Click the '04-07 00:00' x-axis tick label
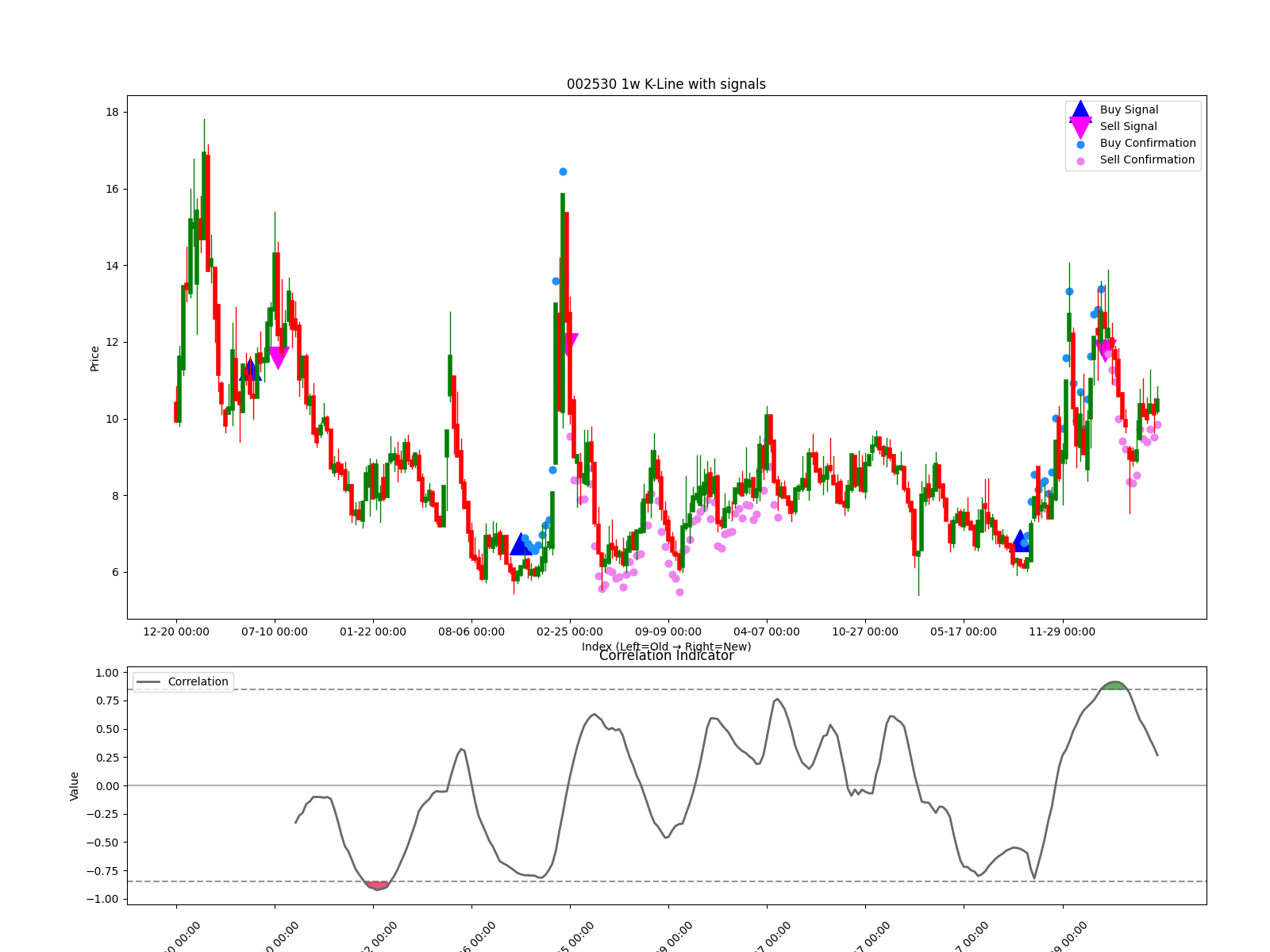 pos(767,631)
